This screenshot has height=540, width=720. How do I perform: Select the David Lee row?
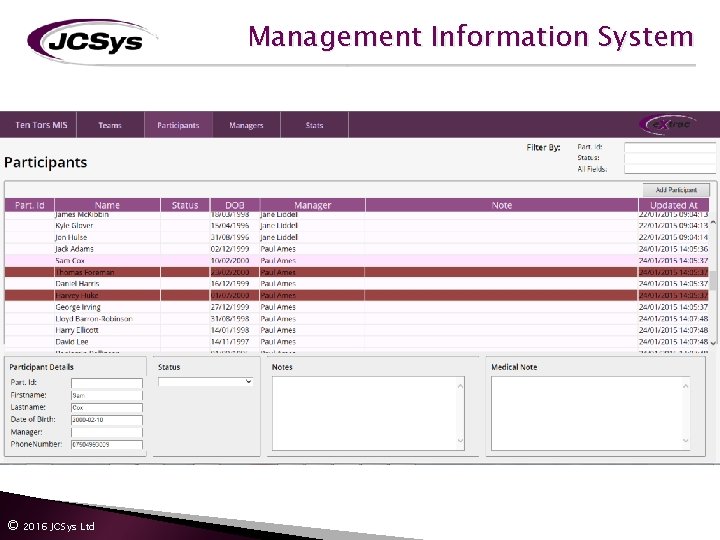point(357,342)
